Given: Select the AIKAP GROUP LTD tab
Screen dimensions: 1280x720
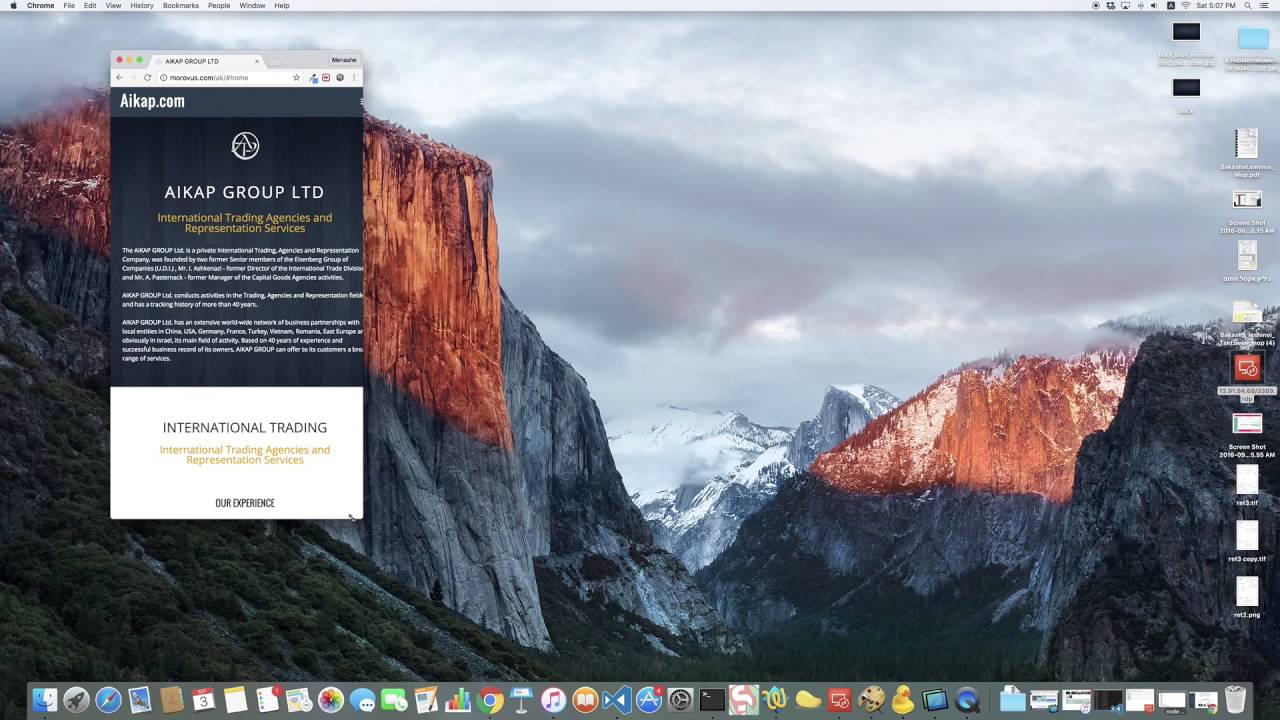Looking at the screenshot, I should pos(207,61).
